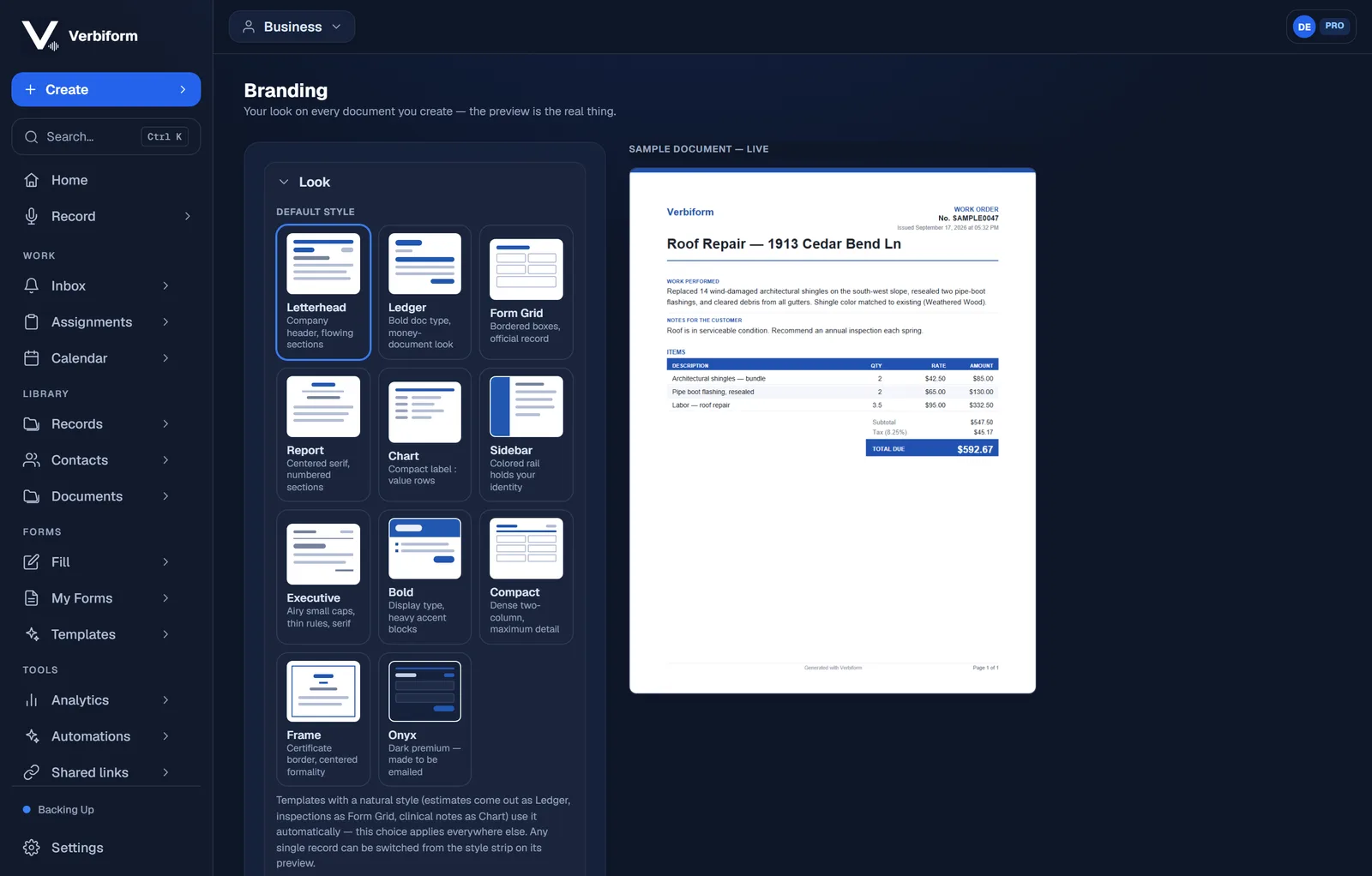Click the Verbiform logo icon
The width and height of the screenshot is (1372, 876).
(x=39, y=35)
